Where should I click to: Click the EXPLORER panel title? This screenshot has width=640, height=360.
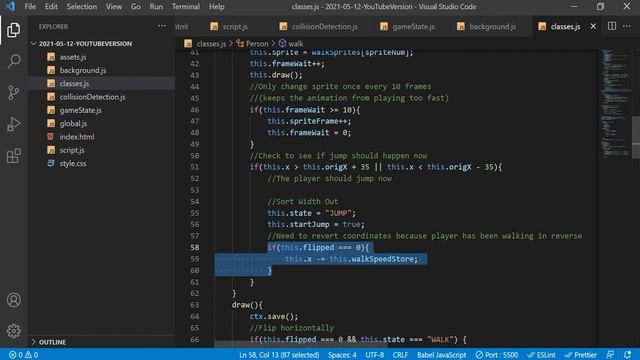click(x=53, y=27)
